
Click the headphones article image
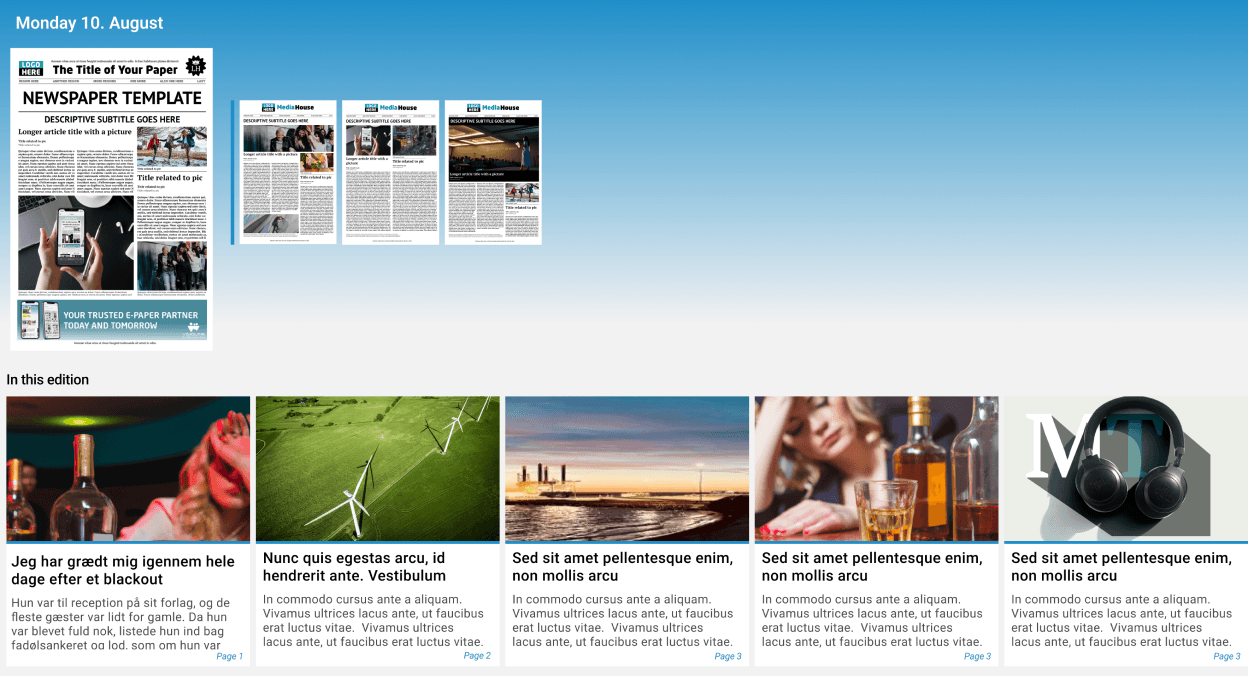tap(1126, 469)
